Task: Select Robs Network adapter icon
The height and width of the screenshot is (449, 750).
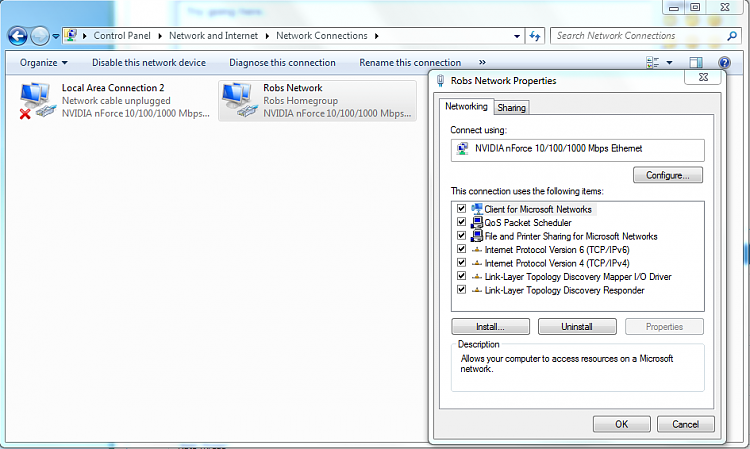Action: pyautogui.click(x=240, y=100)
